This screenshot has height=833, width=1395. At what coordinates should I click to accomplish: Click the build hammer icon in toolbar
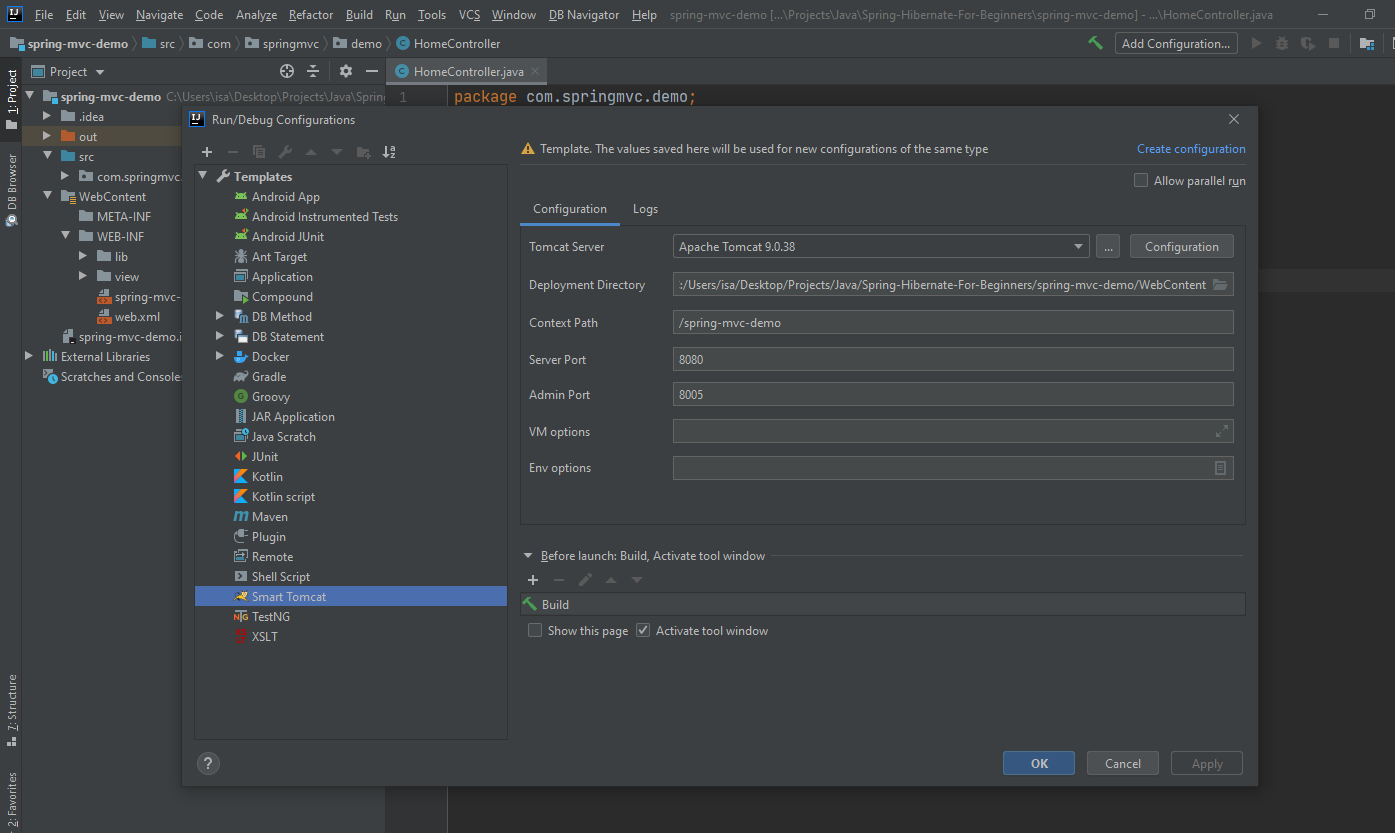click(x=1096, y=43)
